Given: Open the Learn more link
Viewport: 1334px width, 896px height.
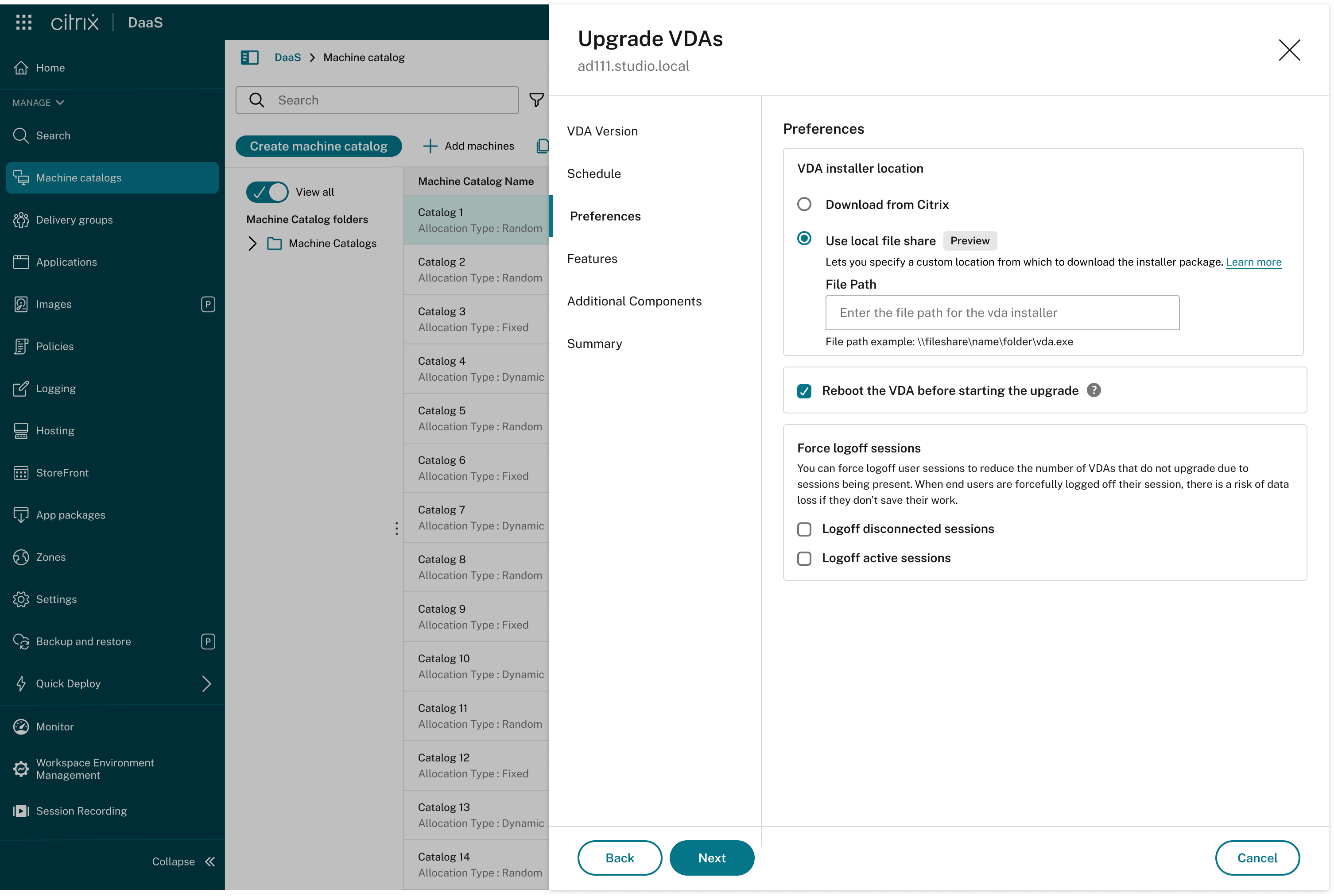Looking at the screenshot, I should 1253,262.
